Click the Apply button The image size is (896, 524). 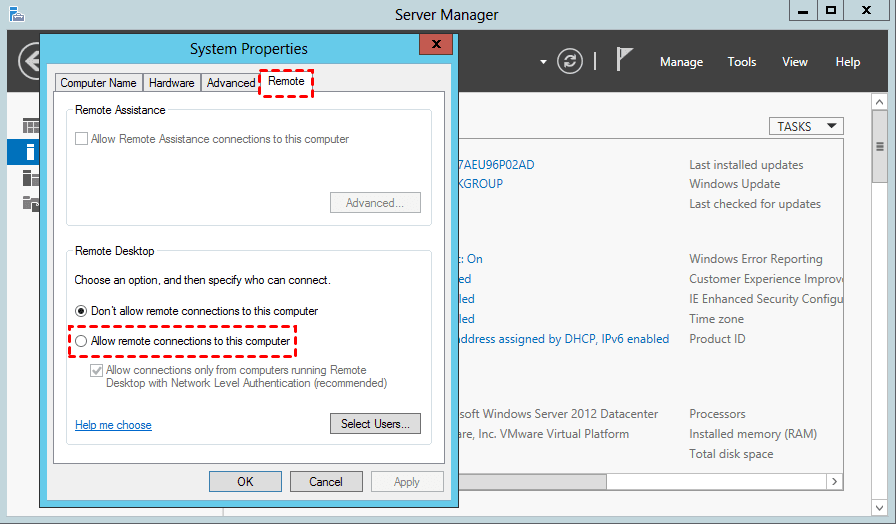pyautogui.click(x=407, y=482)
